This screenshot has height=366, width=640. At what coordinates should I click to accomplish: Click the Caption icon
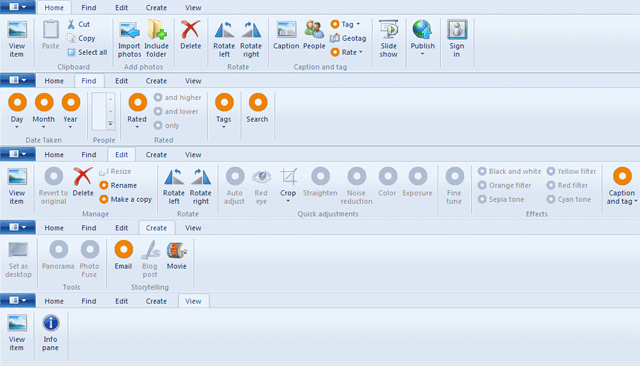(286, 30)
